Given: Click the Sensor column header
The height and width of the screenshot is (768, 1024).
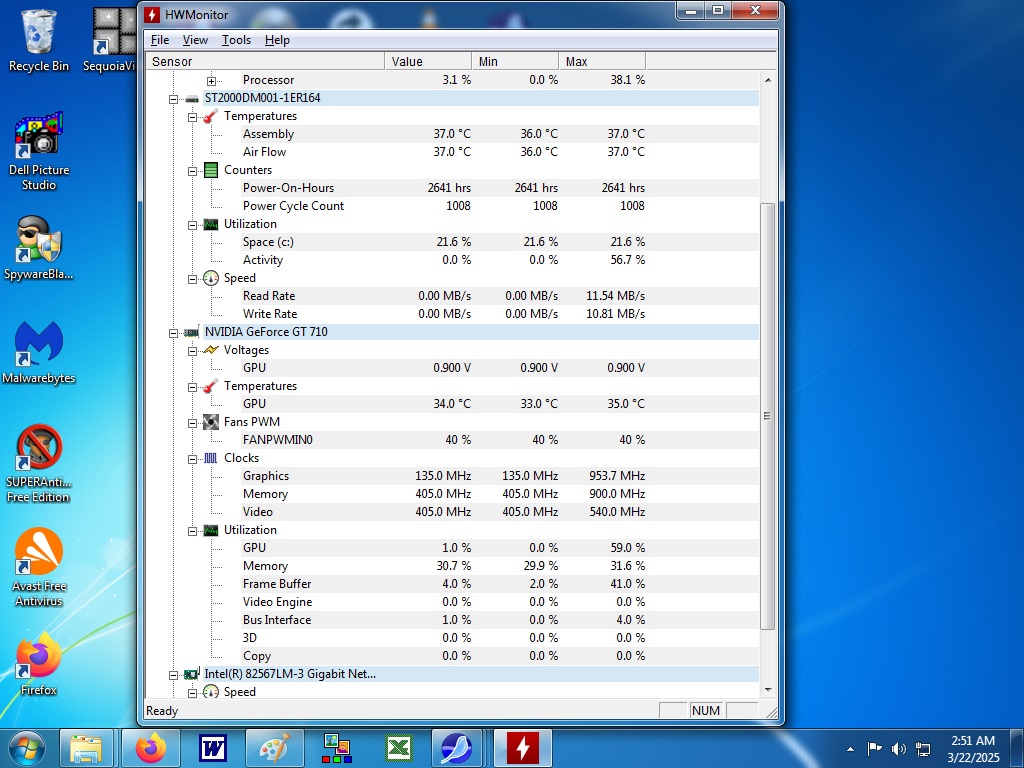Looking at the screenshot, I should [264, 61].
